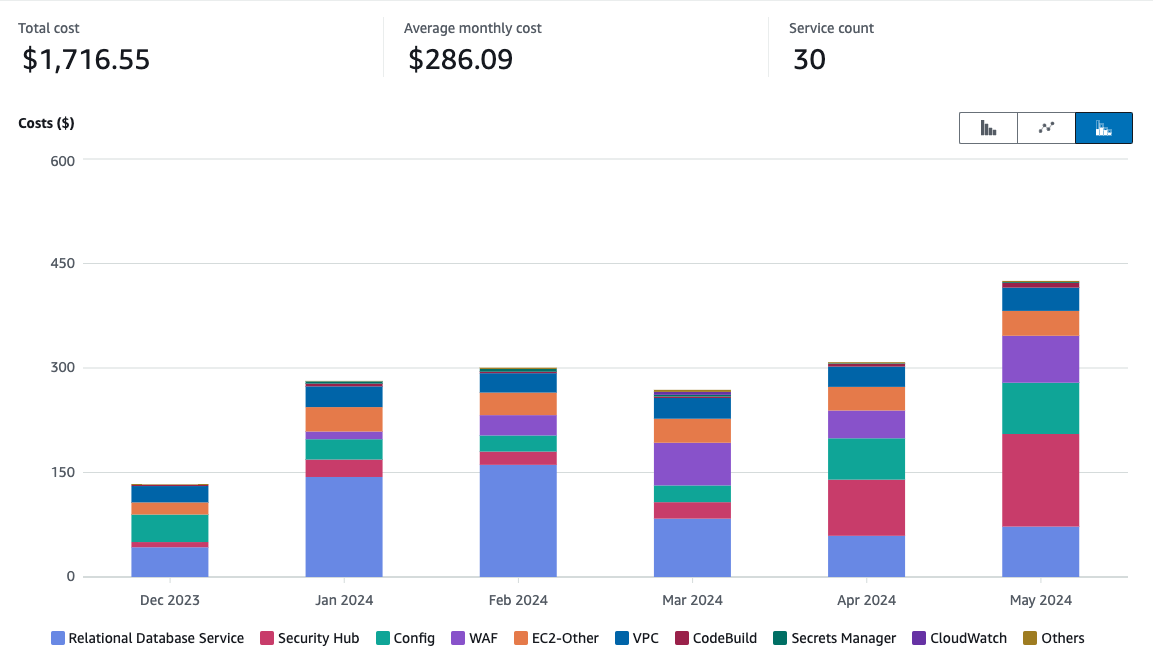
Task: Click the purple WAF segment in Mar 2024 bar
Action: tap(692, 464)
